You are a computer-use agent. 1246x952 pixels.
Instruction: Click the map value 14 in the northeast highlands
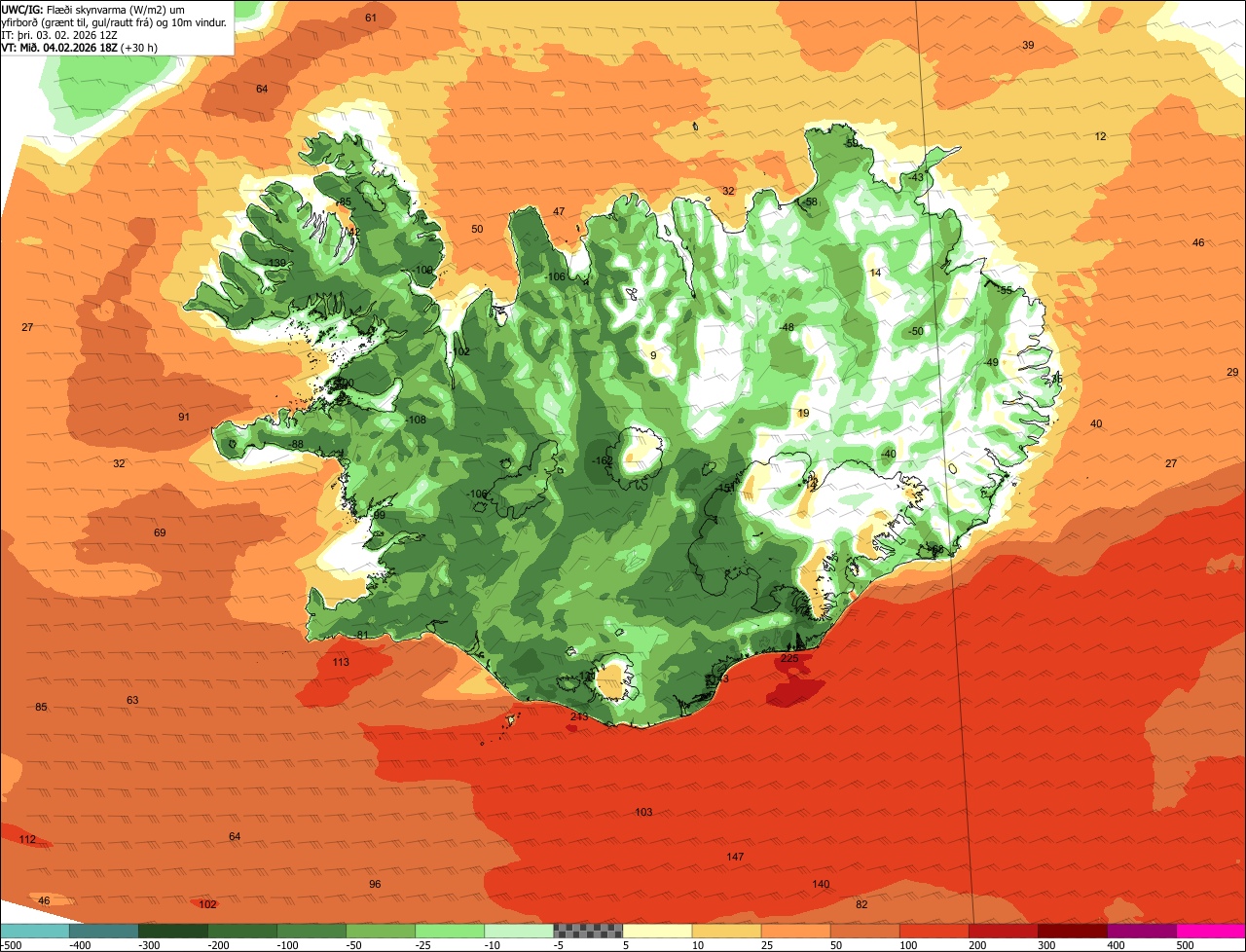pos(875,273)
